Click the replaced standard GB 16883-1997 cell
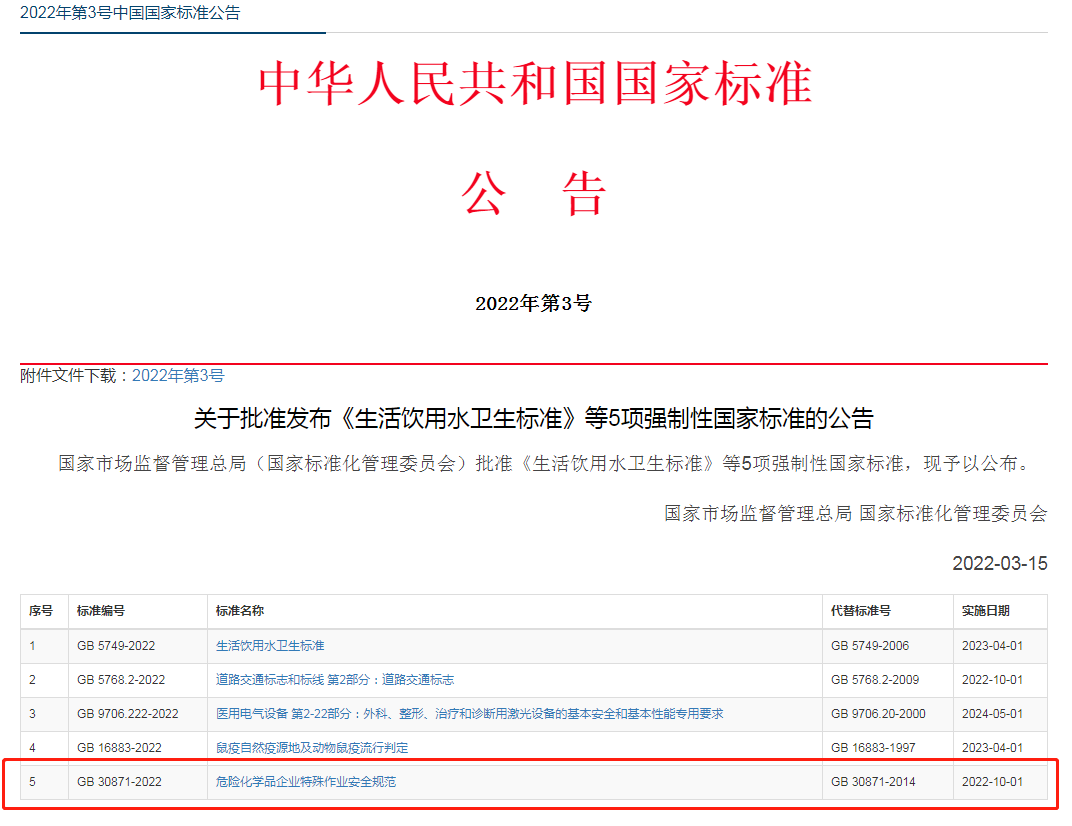Viewport: 1072px width, 826px height. 873,748
